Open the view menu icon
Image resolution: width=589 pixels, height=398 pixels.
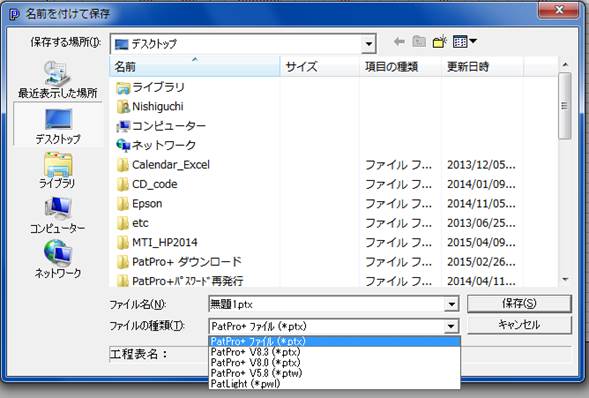464,42
